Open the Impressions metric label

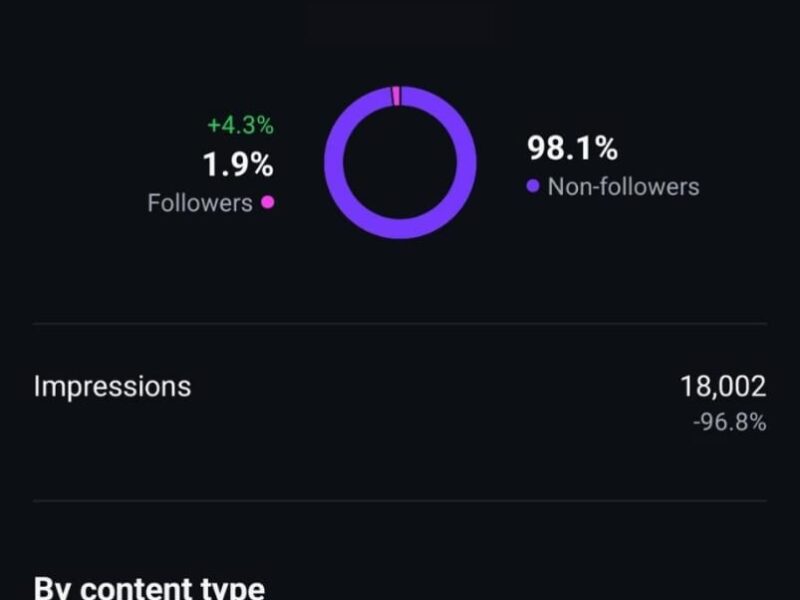click(x=112, y=386)
